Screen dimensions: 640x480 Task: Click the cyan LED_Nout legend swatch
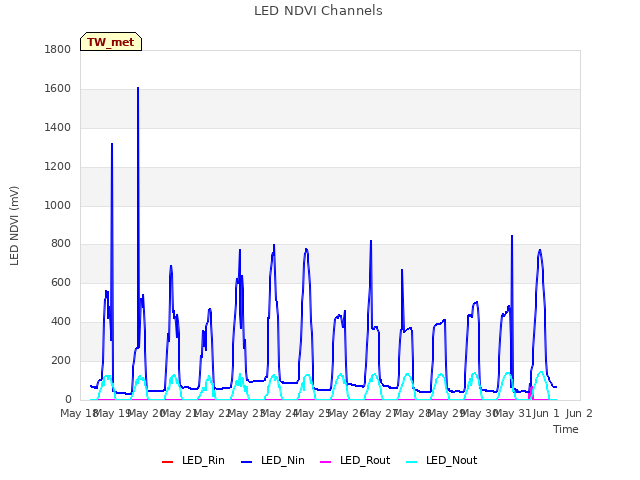(x=412, y=462)
